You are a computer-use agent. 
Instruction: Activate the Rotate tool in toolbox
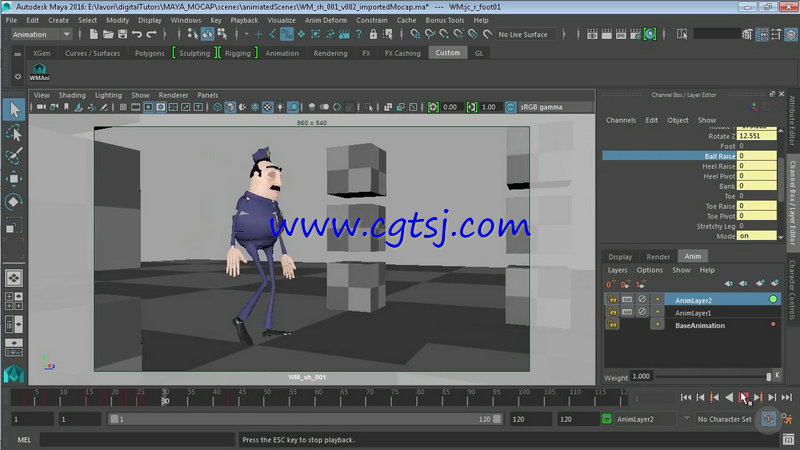coord(14,202)
